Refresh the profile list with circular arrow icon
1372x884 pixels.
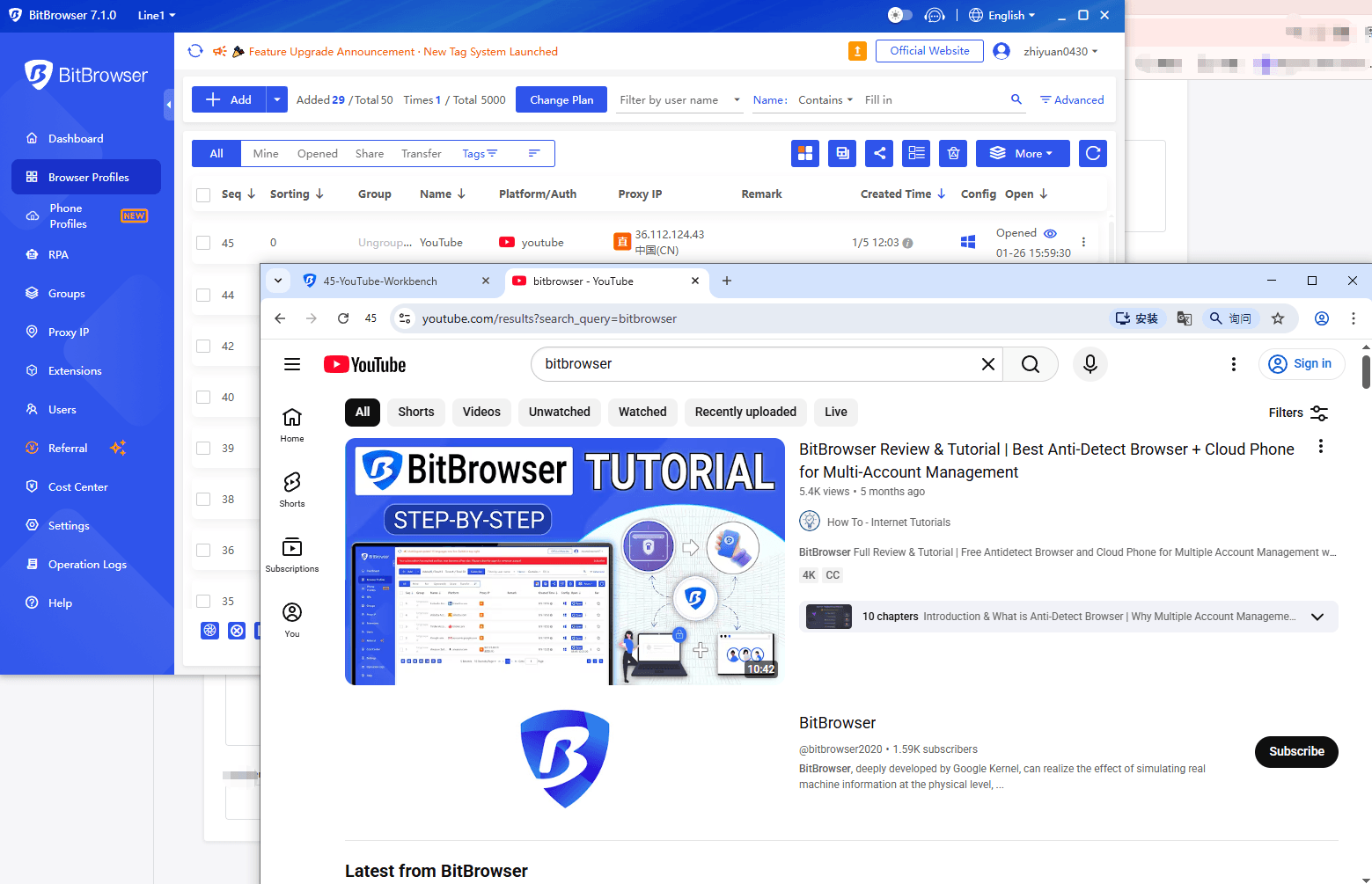point(1092,153)
